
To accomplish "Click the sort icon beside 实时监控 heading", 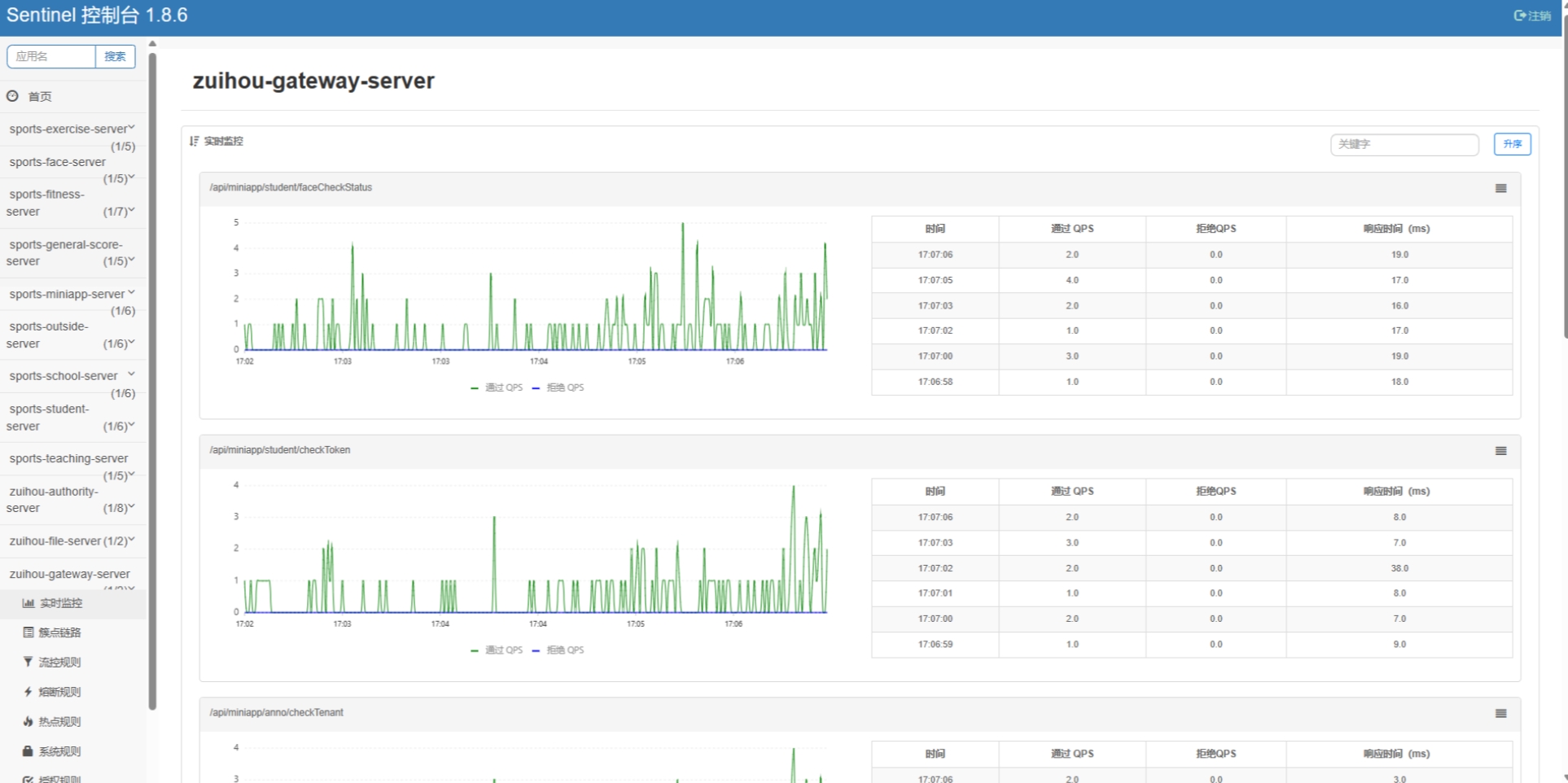I will (x=194, y=141).
